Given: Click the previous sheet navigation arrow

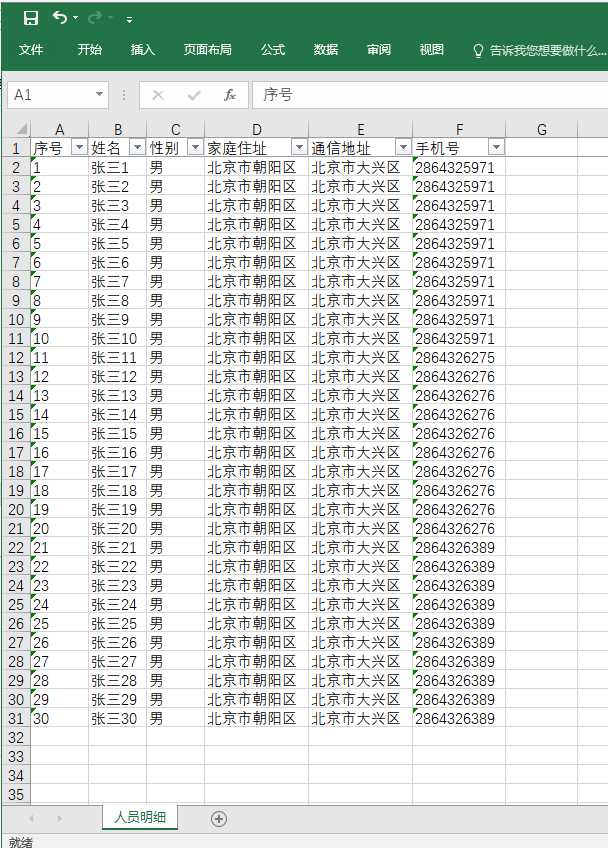Looking at the screenshot, I should click(x=31, y=819).
